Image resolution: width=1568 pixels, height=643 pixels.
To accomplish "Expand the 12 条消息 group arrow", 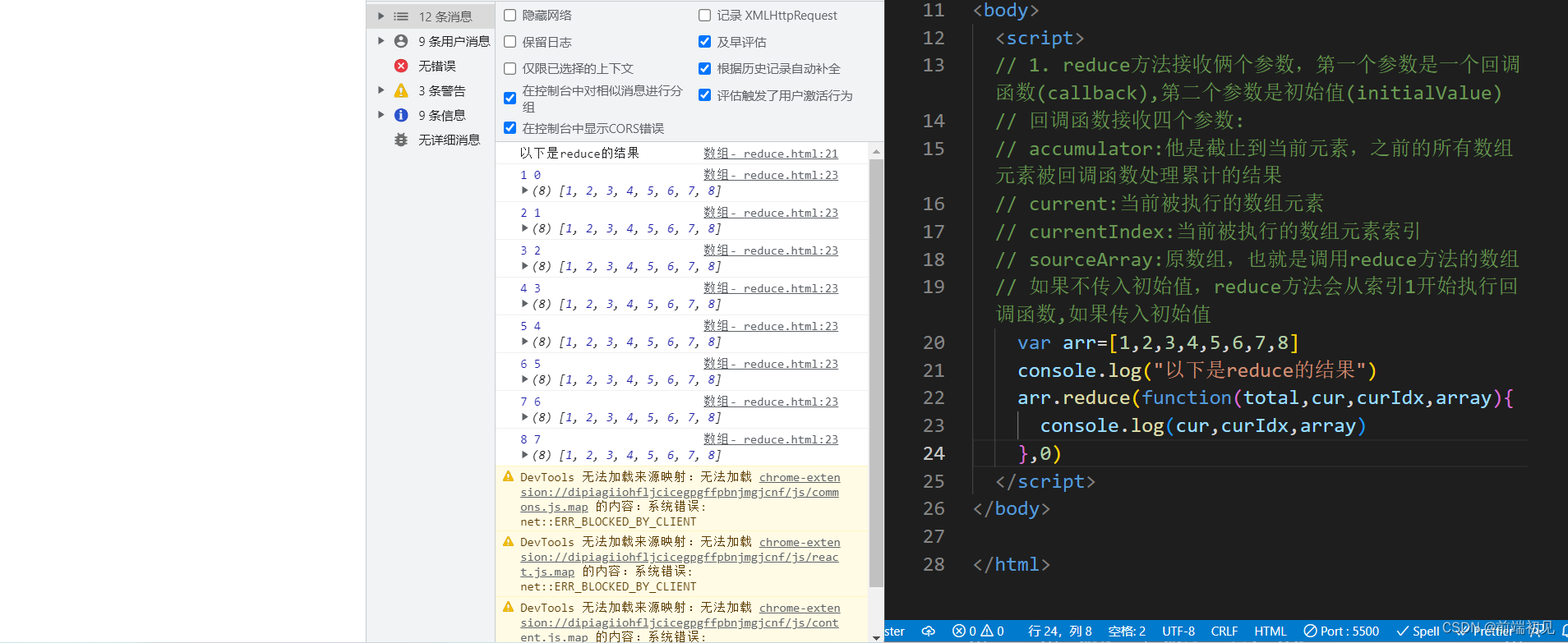I will click(x=380, y=16).
